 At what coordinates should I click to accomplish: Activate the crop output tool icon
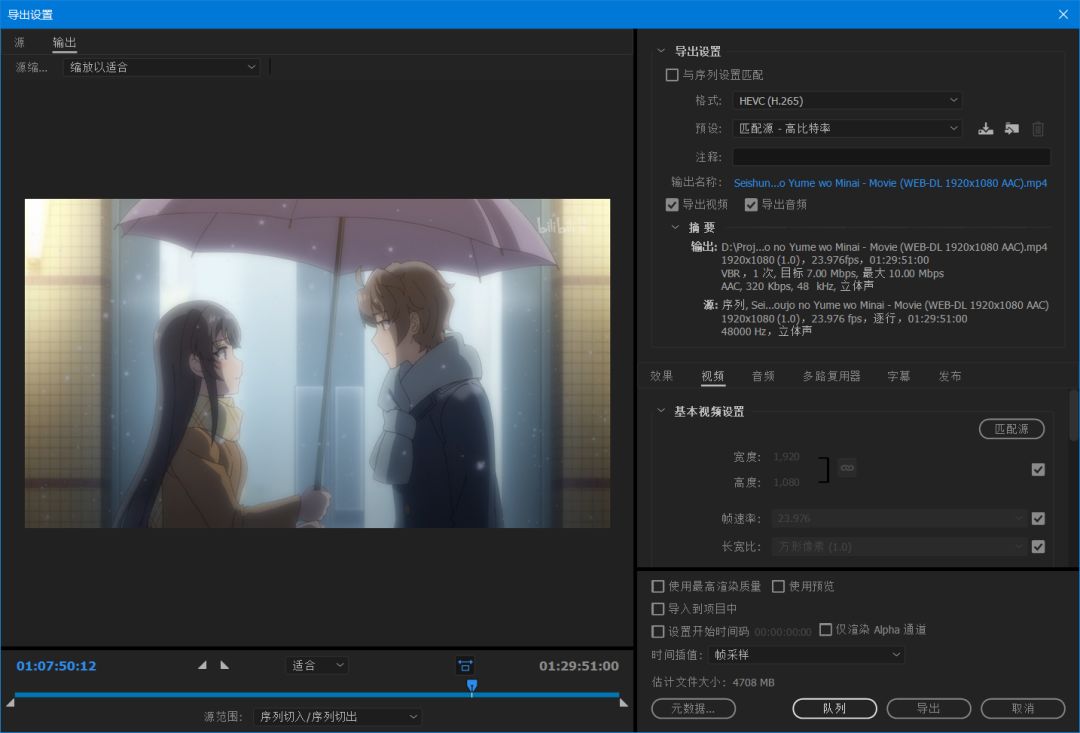(464, 664)
